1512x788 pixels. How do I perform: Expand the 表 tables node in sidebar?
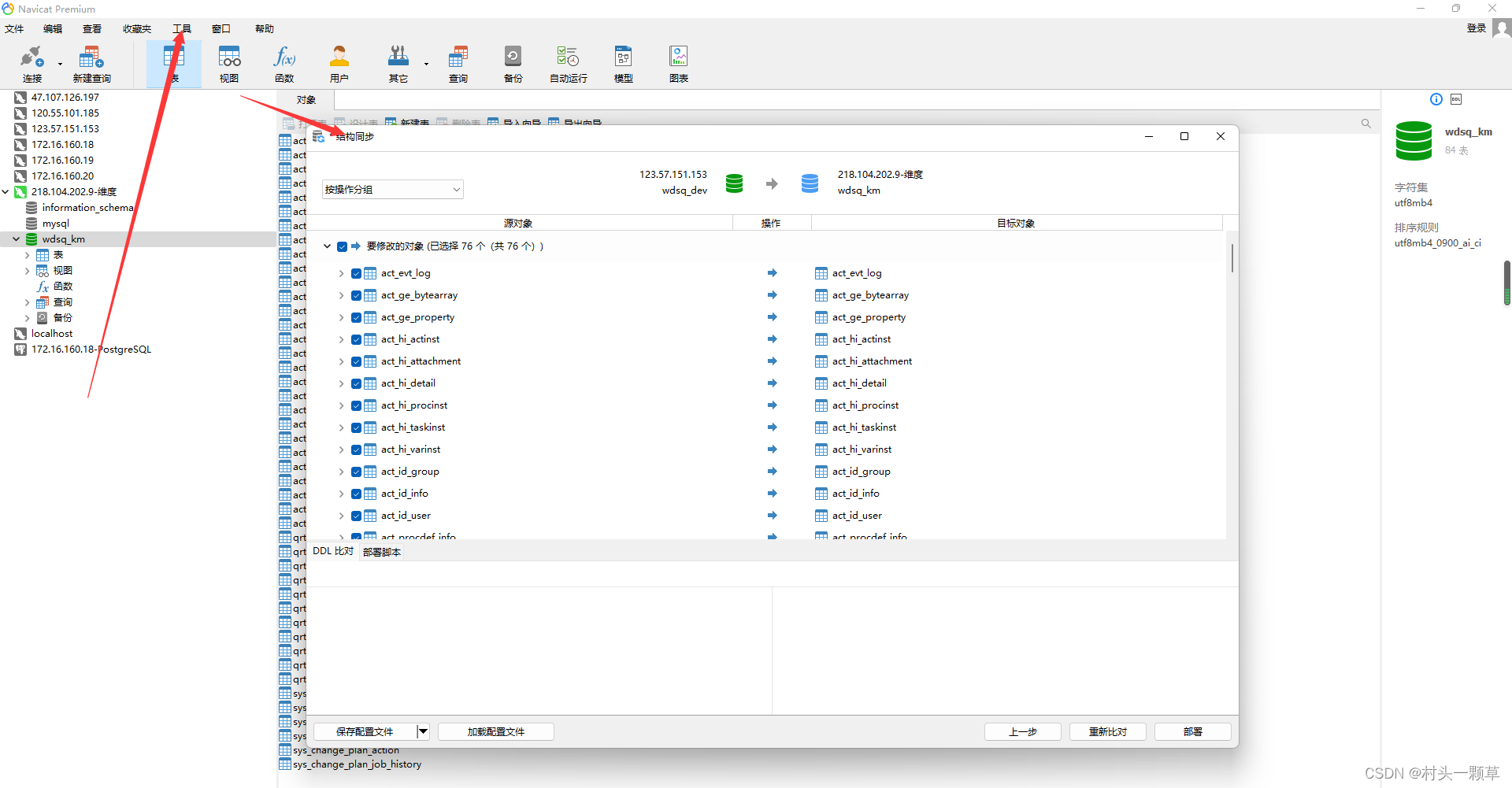(27, 255)
